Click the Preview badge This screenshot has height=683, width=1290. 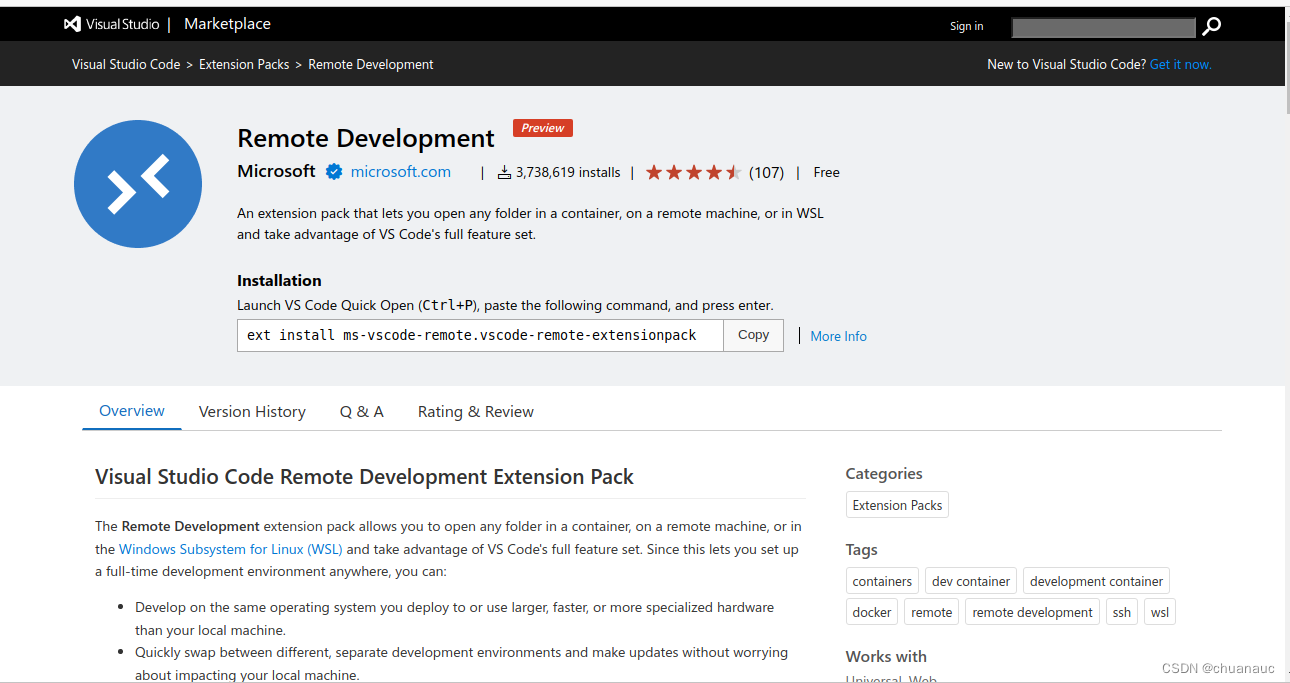543,128
